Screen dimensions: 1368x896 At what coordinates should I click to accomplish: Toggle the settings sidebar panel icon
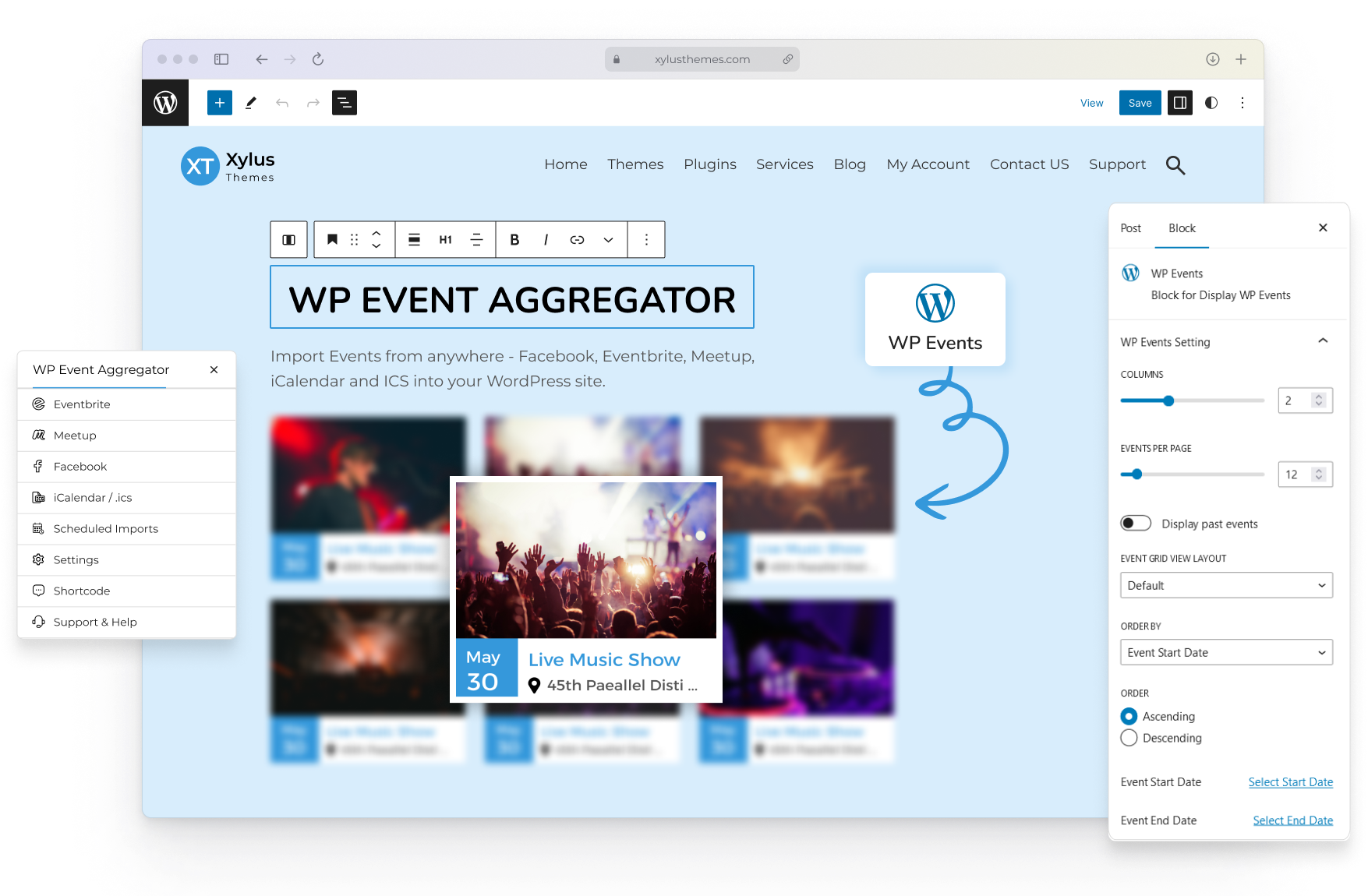[1179, 103]
